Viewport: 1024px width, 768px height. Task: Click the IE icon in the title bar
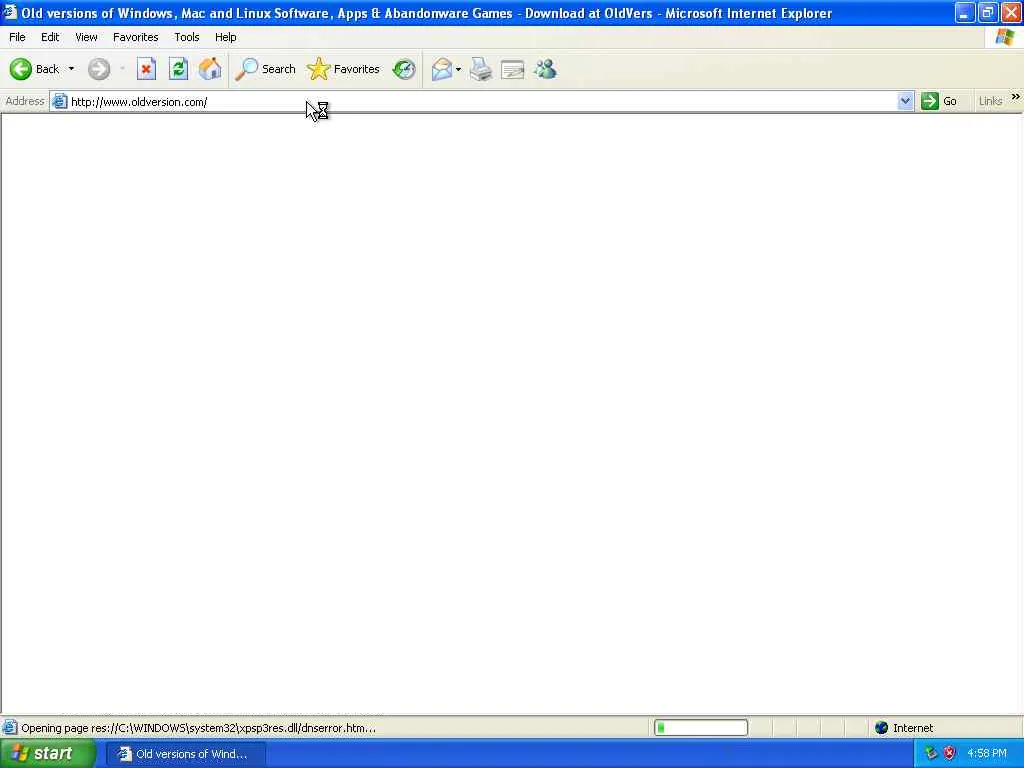[9, 12]
